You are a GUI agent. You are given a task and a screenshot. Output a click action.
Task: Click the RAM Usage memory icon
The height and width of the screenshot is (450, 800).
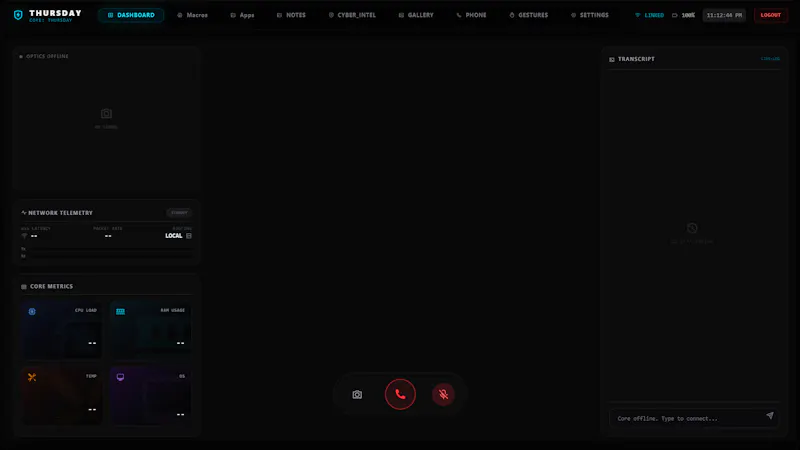[x=120, y=311]
